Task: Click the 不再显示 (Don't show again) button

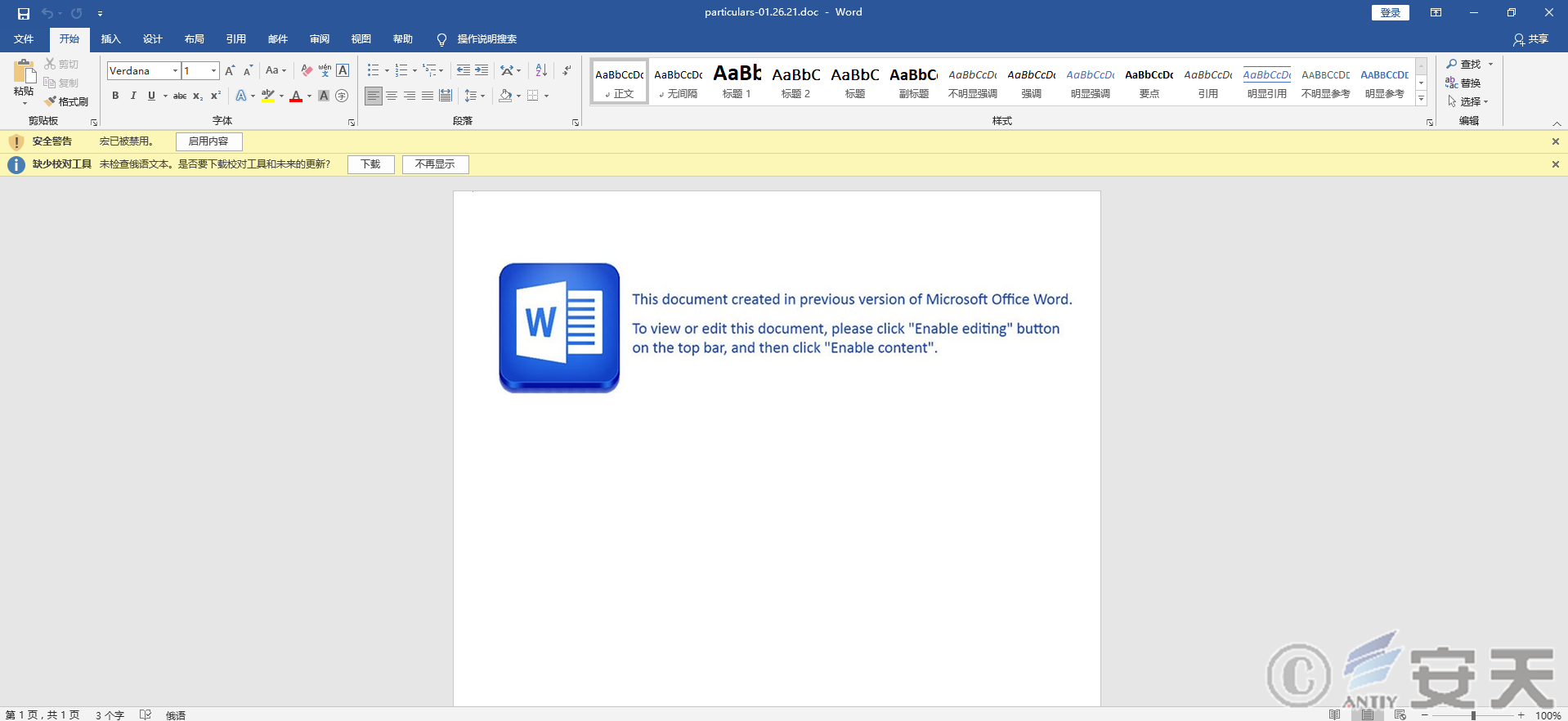Action: [435, 164]
